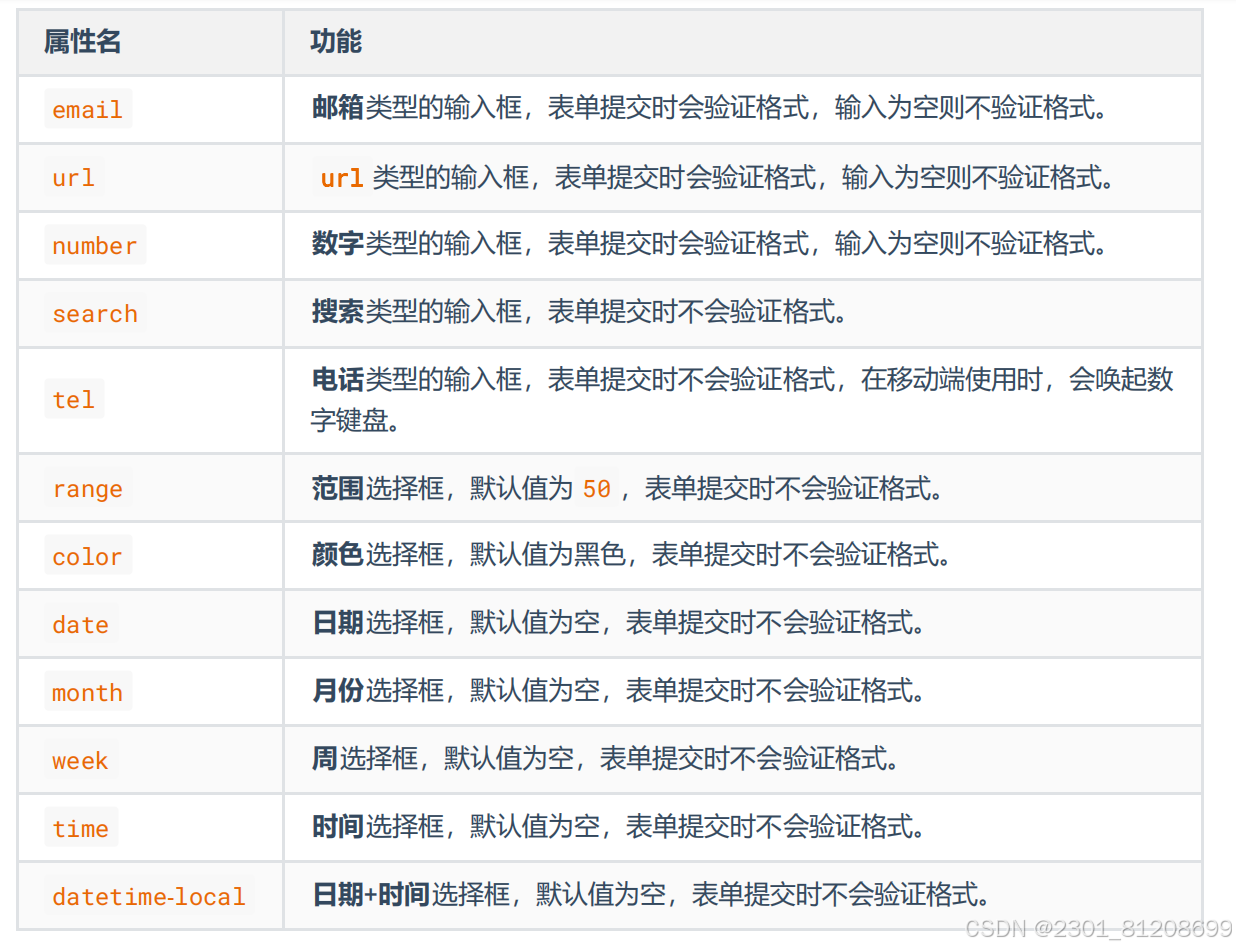Viewport: 1236px width, 948px height.
Task: Select the range attribute code cell
Action: 88,488
